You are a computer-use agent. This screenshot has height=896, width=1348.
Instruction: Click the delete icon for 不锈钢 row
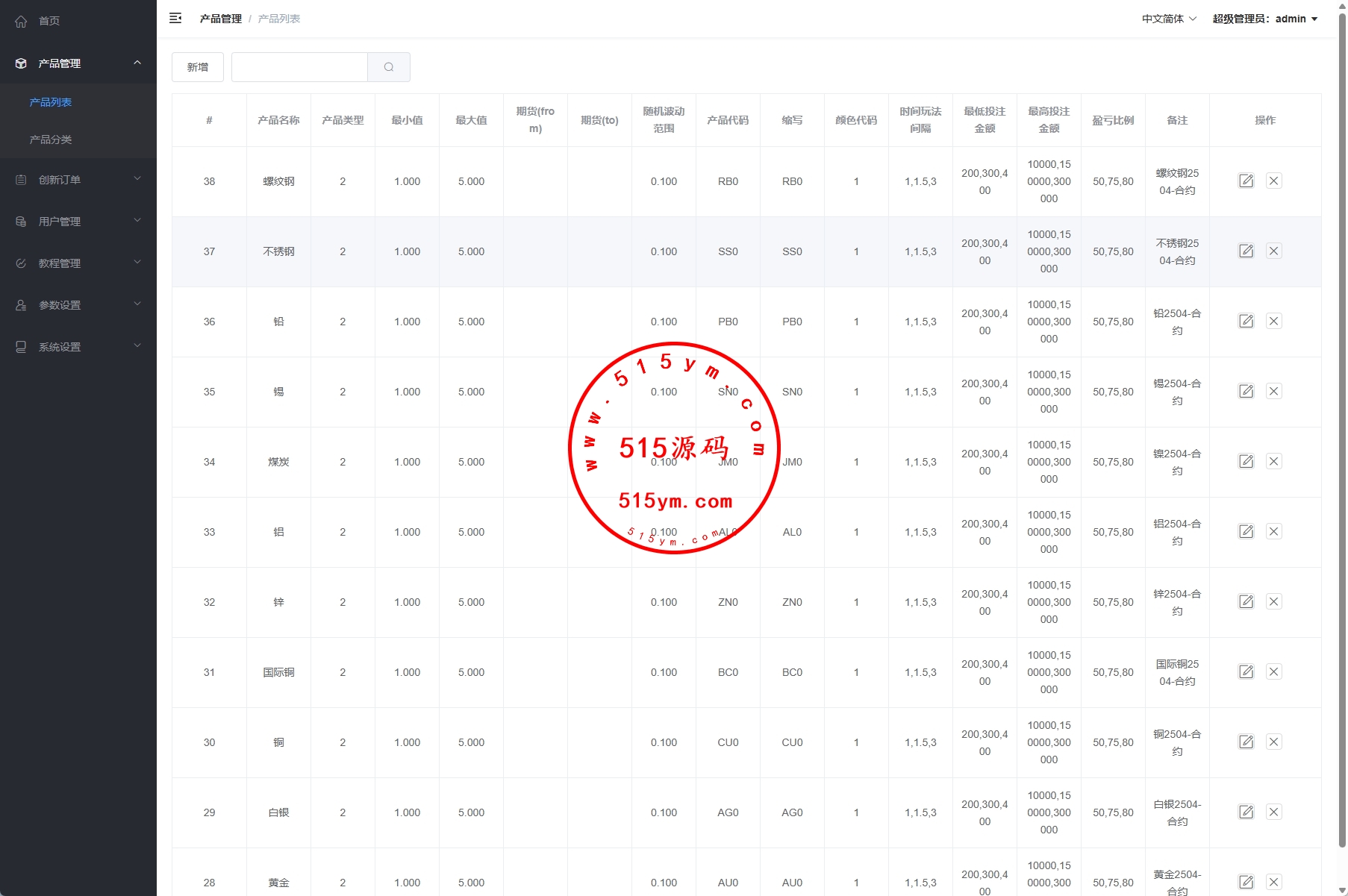pyautogui.click(x=1273, y=251)
